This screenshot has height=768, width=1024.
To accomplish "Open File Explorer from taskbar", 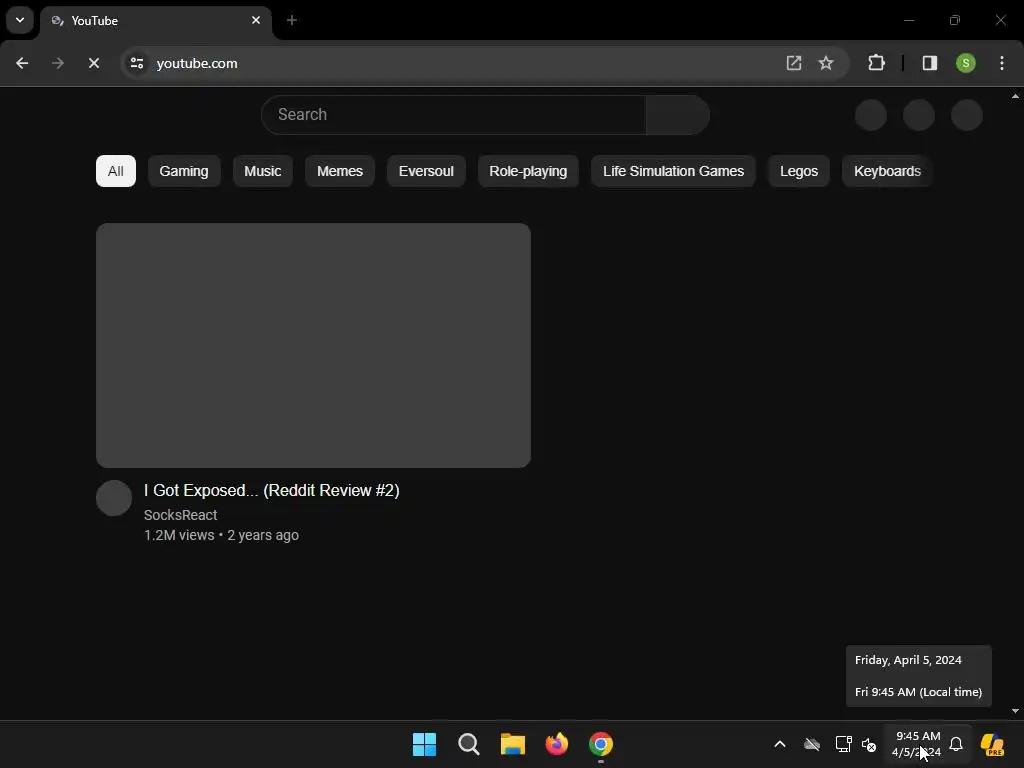I will (513, 744).
